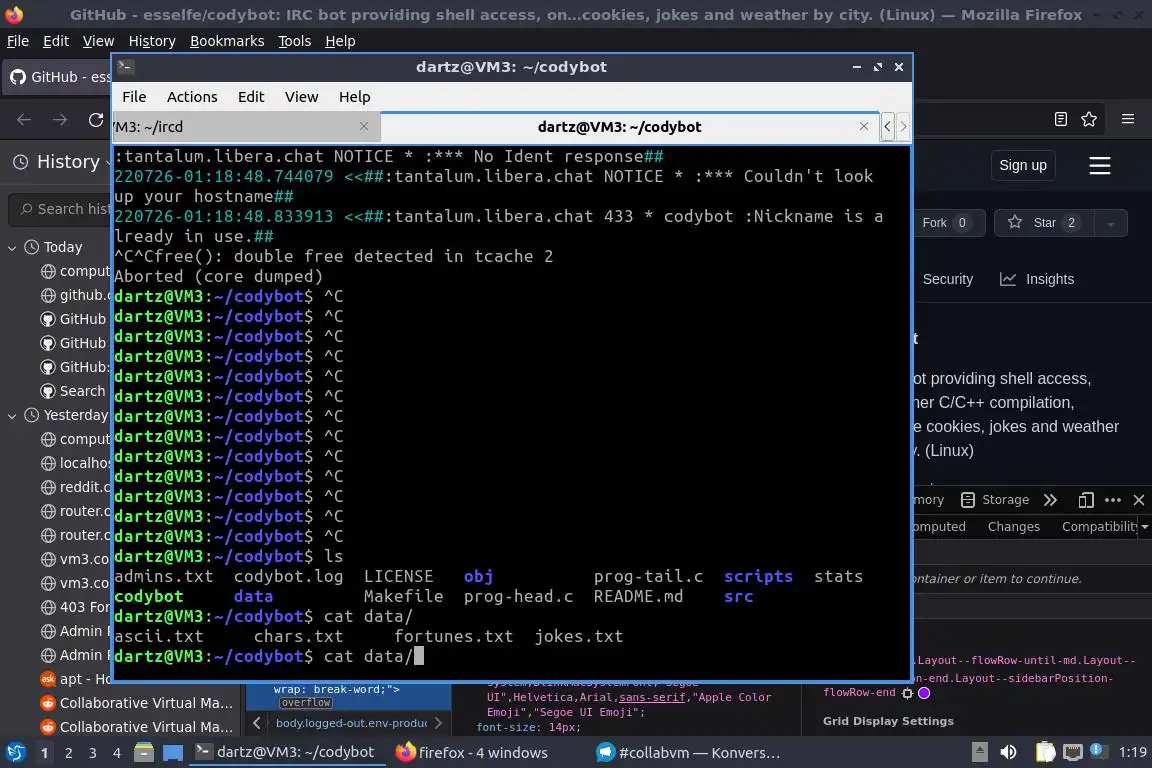The image size is (1152, 768).
Task: Open the Insights repository tab
Action: 1037,279
